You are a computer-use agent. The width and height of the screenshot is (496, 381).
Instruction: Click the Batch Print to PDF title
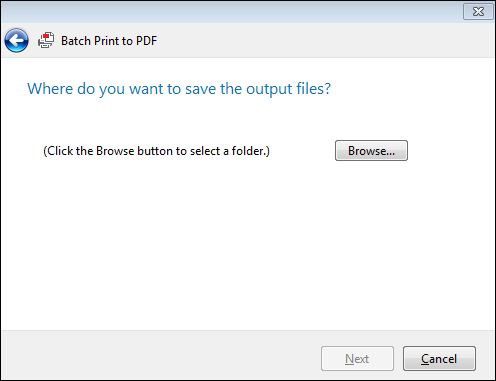(x=109, y=41)
